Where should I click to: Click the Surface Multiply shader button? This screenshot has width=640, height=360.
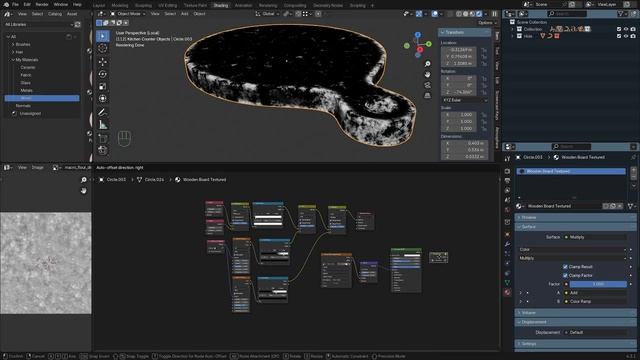point(595,237)
